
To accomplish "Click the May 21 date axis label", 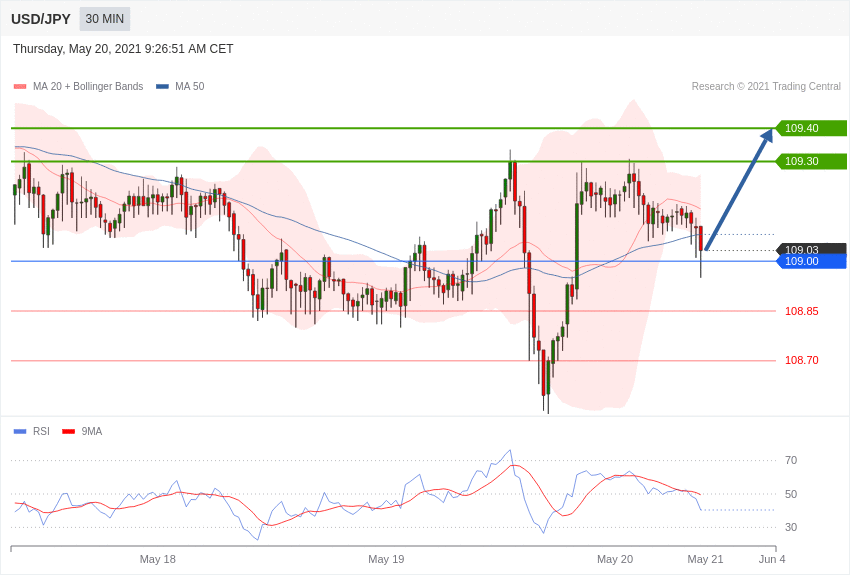I will click(x=705, y=559).
